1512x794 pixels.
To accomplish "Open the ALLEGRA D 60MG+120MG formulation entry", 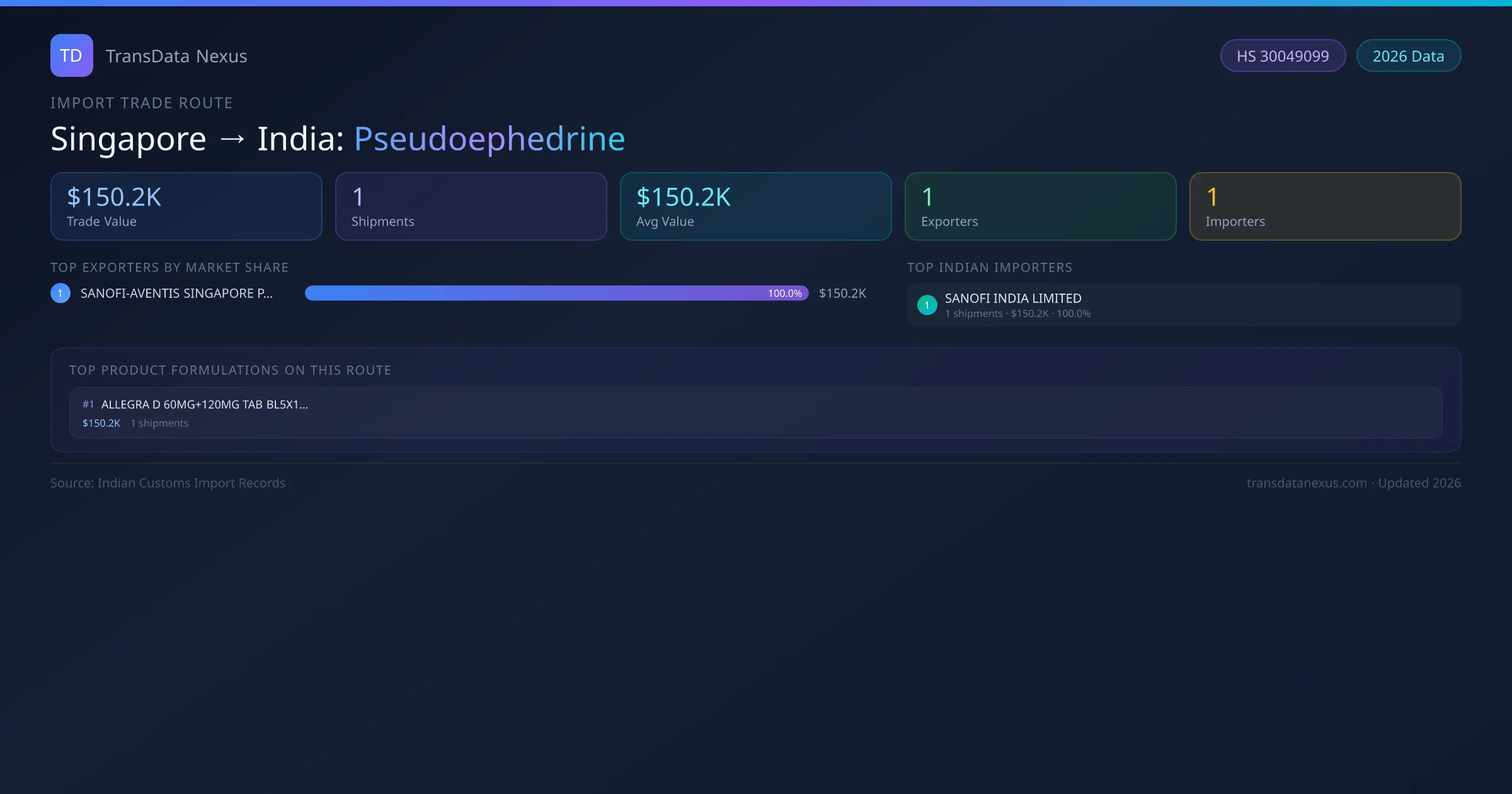I will pyautogui.click(x=205, y=405).
